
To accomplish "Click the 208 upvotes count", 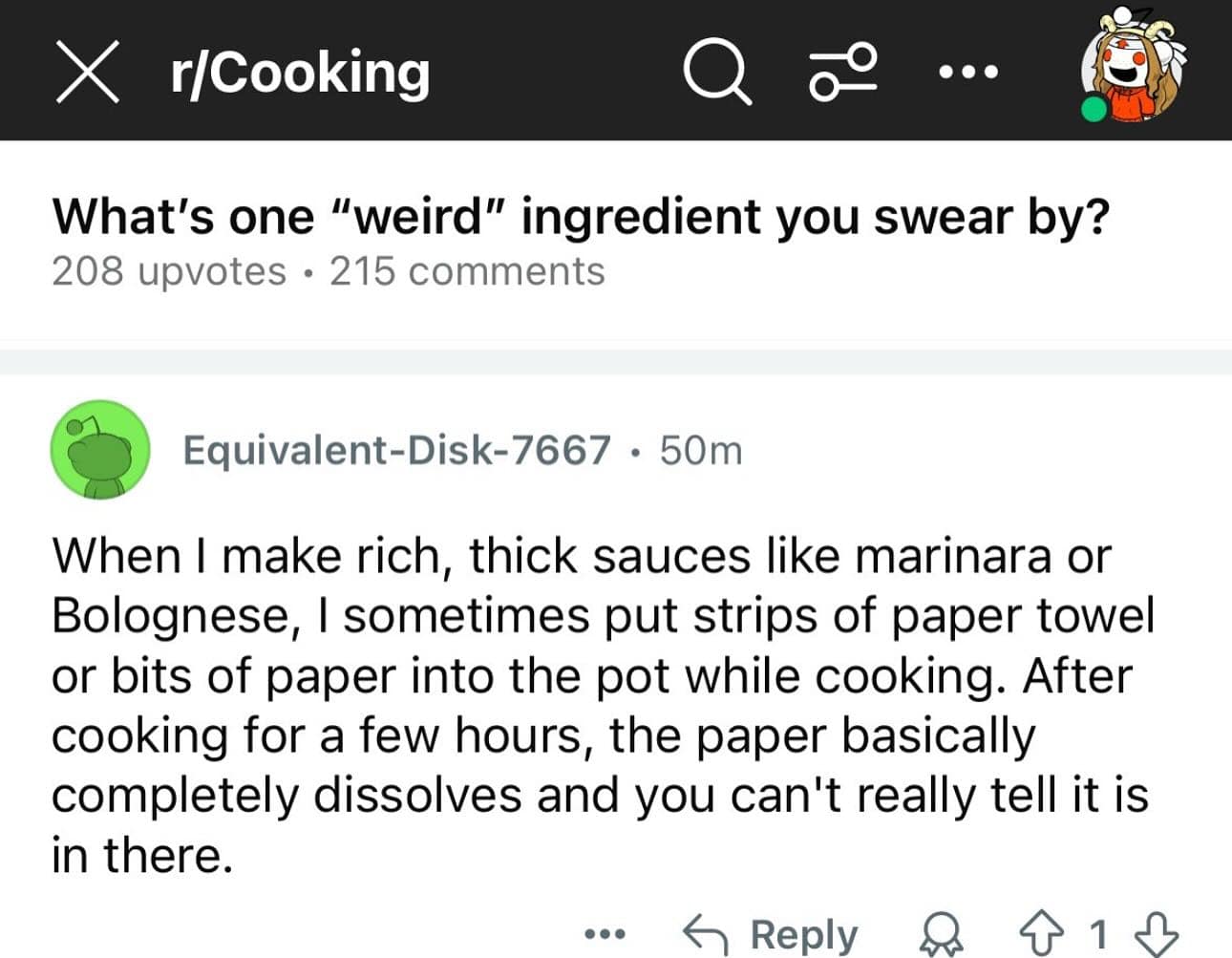I will pyautogui.click(x=168, y=271).
